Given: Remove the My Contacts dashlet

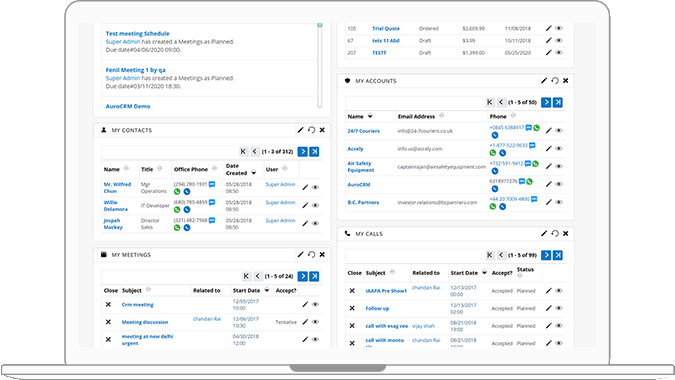Looking at the screenshot, I should click(322, 130).
